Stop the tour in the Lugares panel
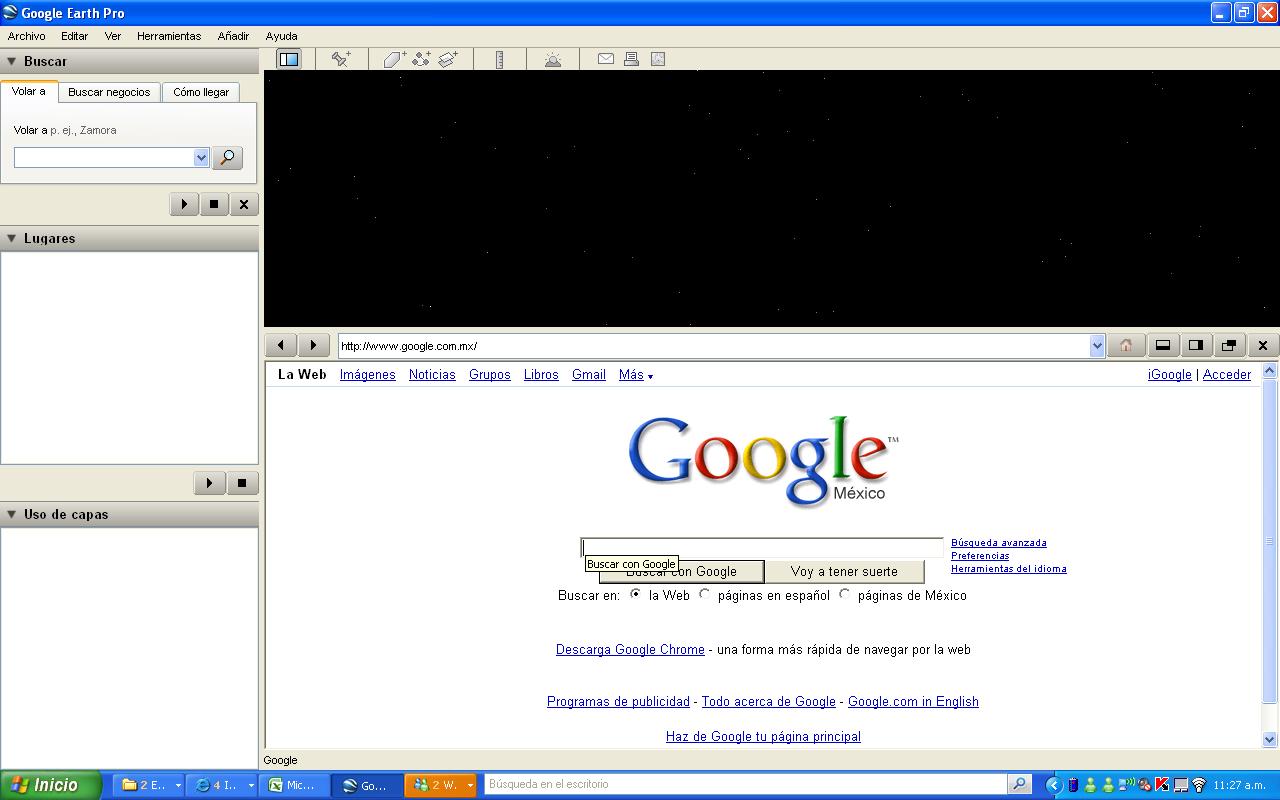Screen dimensions: 1280x800 (x=242, y=483)
